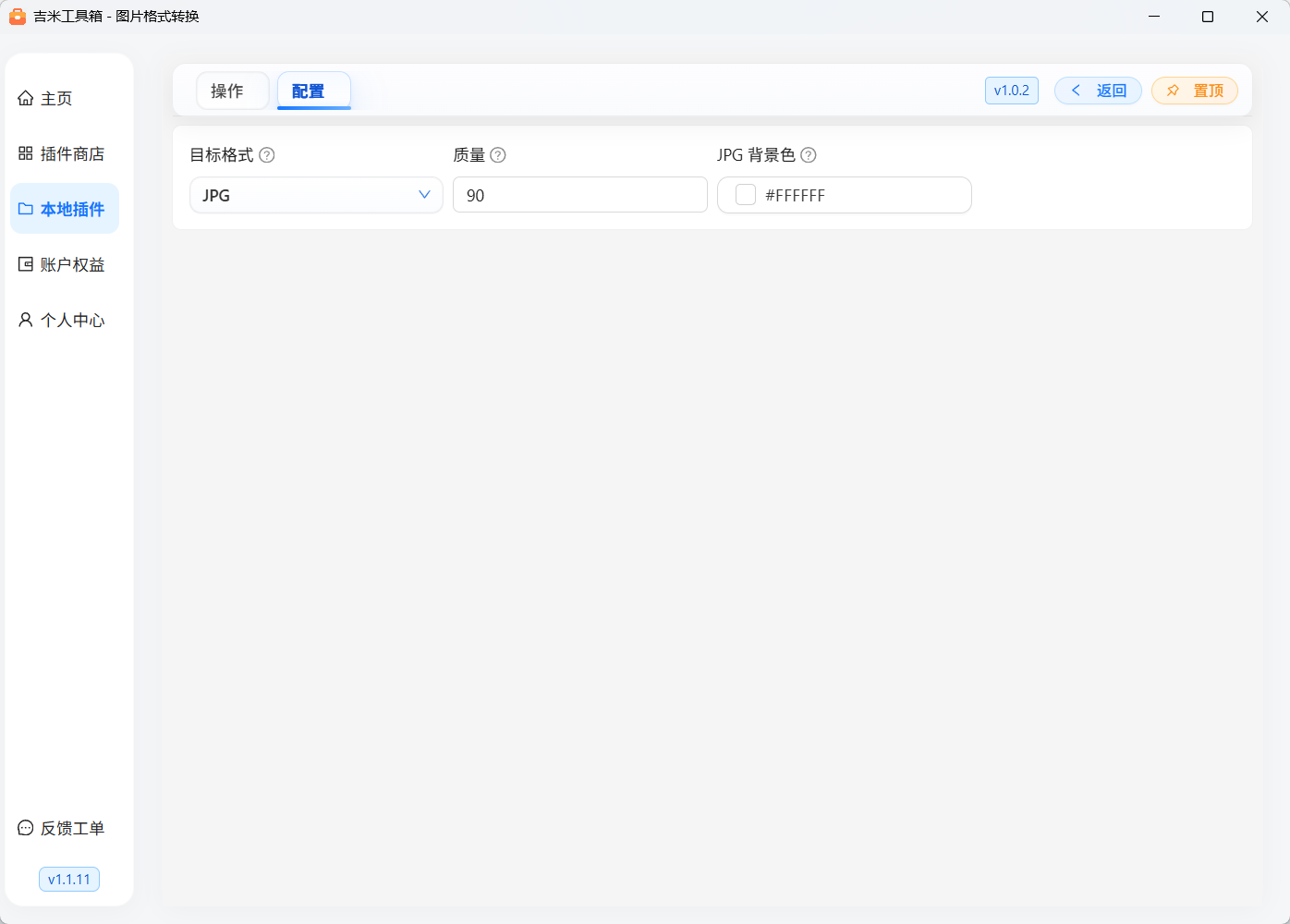Maximize the 吉米工具箱 window
Screen dimensions: 1290x924
(x=1208, y=17)
